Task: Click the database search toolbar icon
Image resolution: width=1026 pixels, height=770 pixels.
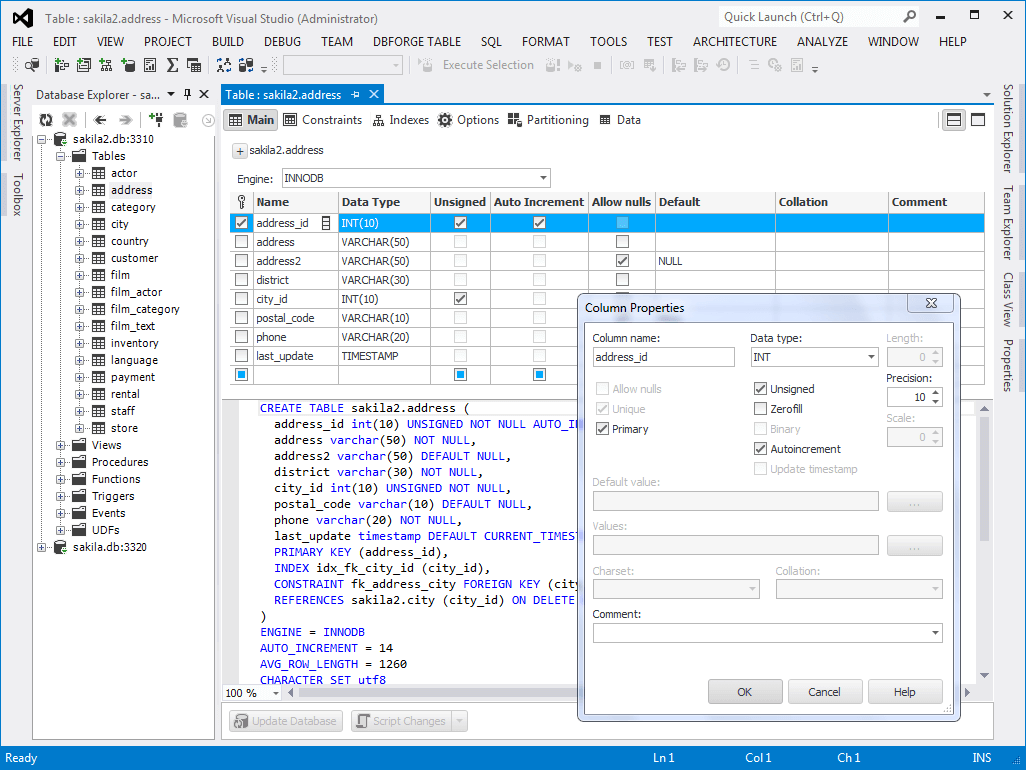Action: [31, 65]
